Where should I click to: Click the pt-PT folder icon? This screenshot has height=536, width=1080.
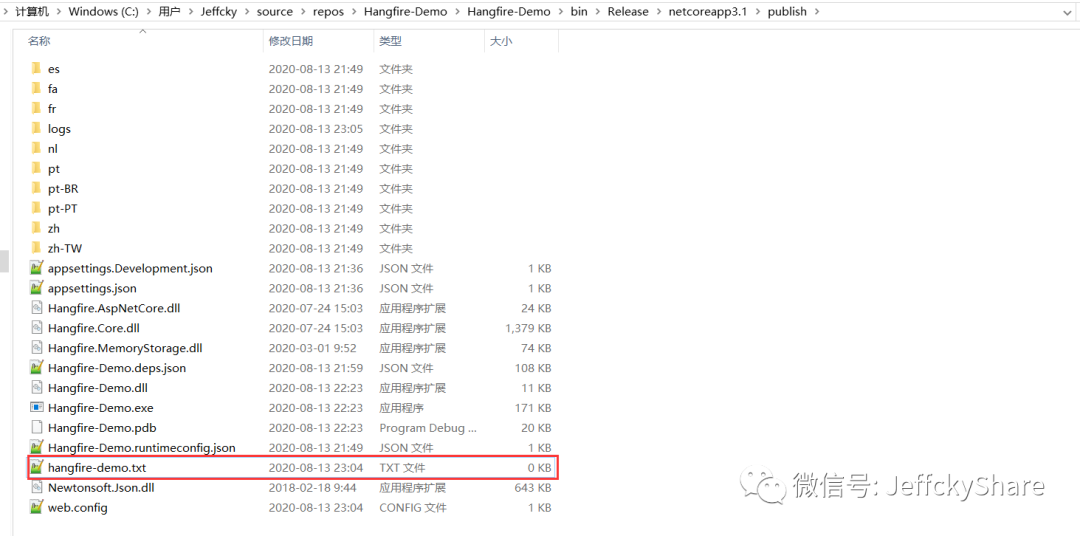(x=37, y=209)
